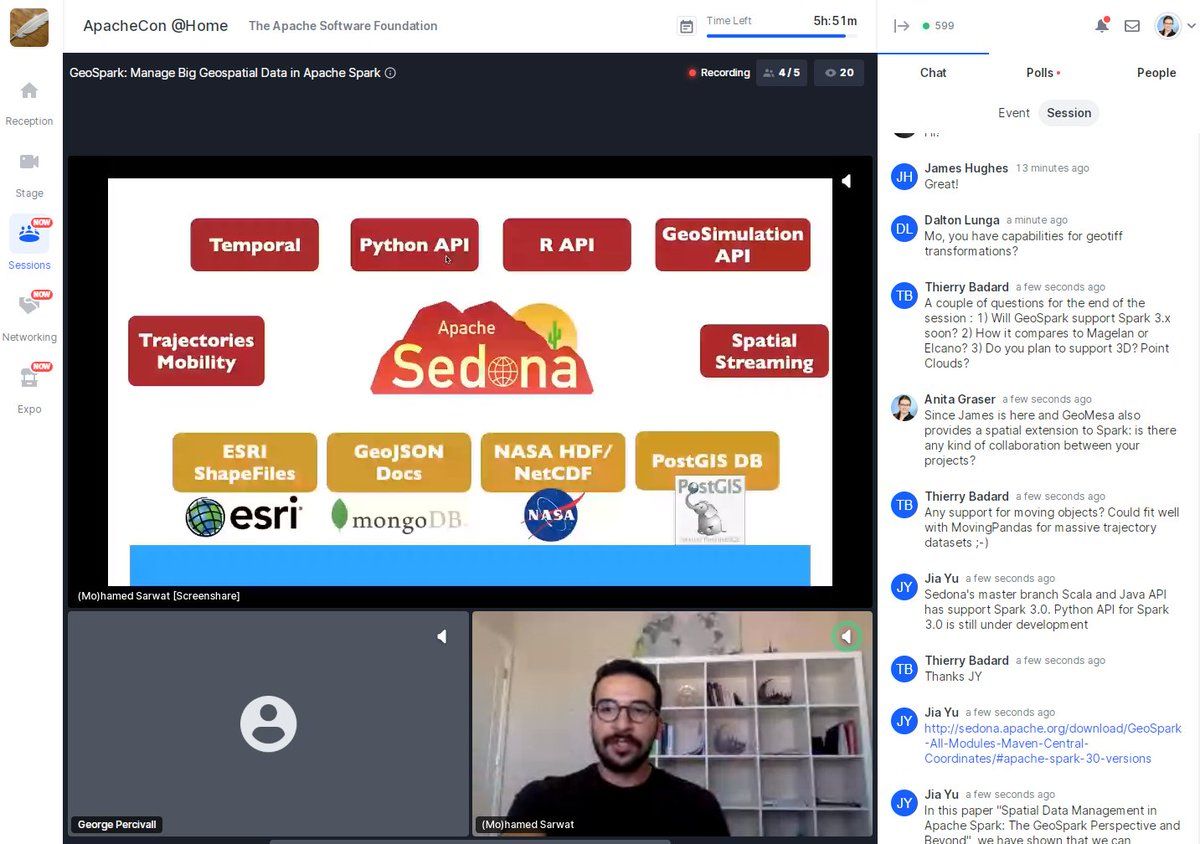Click the Apache feather logo
Viewport: 1200px width, 844px height.
pos(29,27)
